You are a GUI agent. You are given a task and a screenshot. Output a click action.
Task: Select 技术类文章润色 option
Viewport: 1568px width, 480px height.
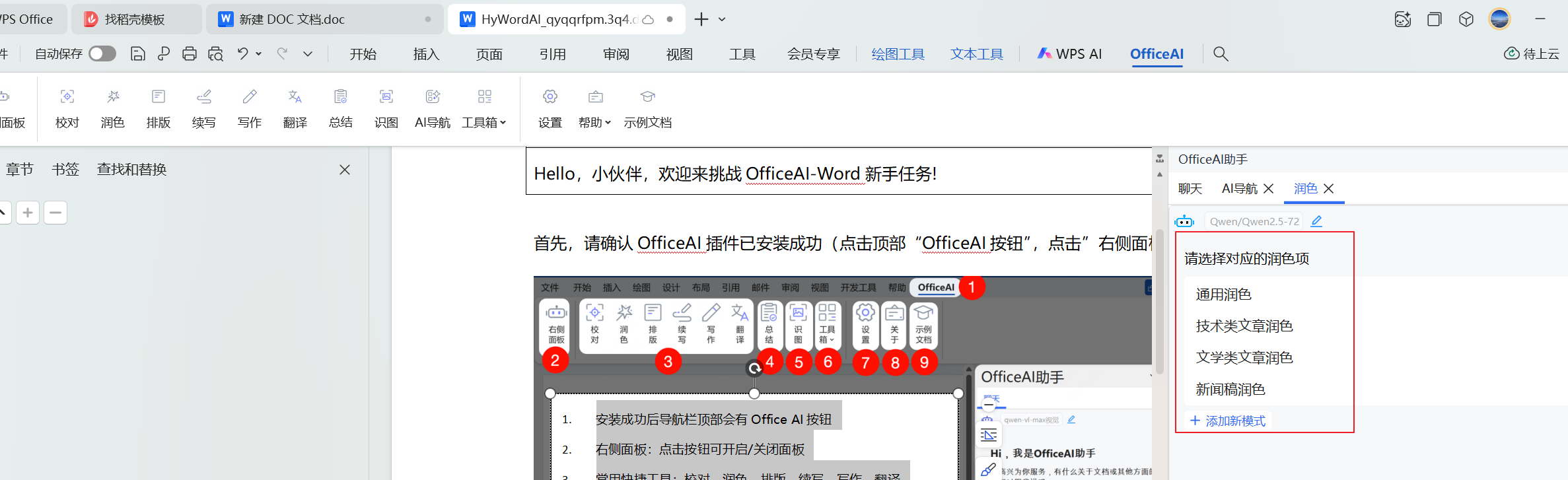tap(1244, 326)
